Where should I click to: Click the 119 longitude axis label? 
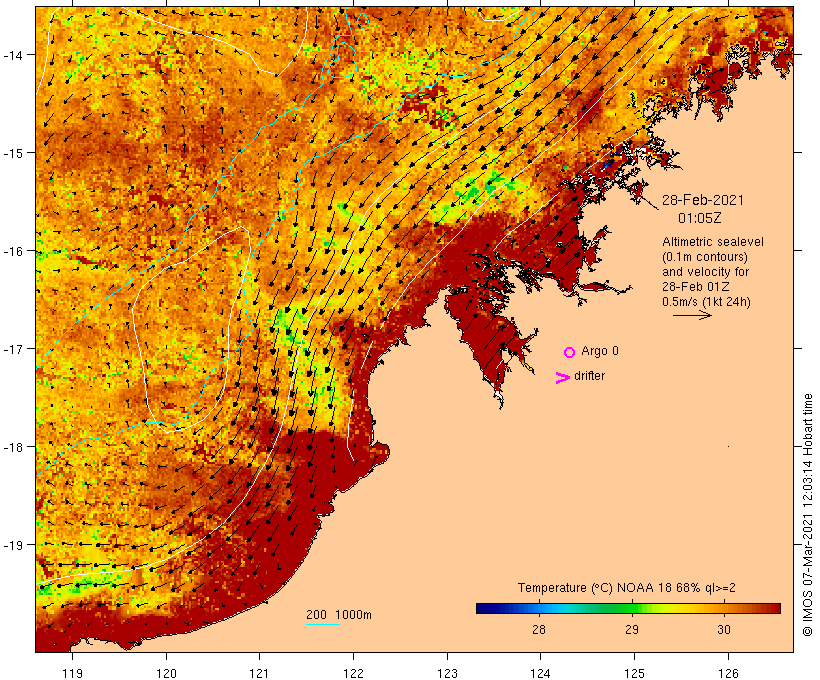point(72,673)
